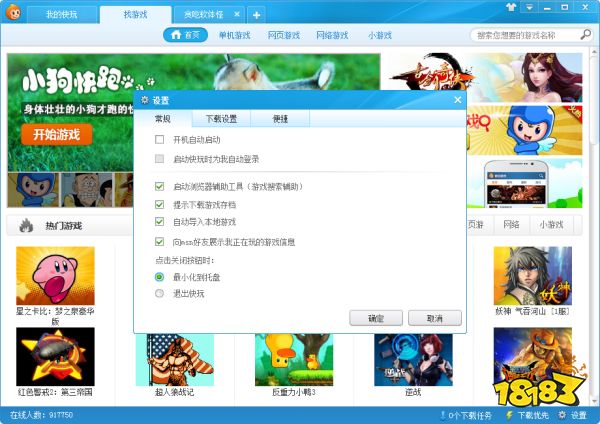Click 取消 button in settings dialog
The image size is (600, 424).
434,318
